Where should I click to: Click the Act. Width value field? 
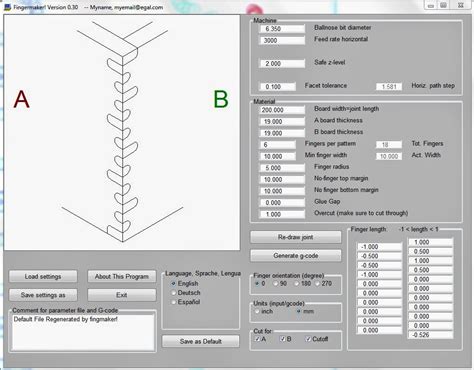(x=389, y=156)
